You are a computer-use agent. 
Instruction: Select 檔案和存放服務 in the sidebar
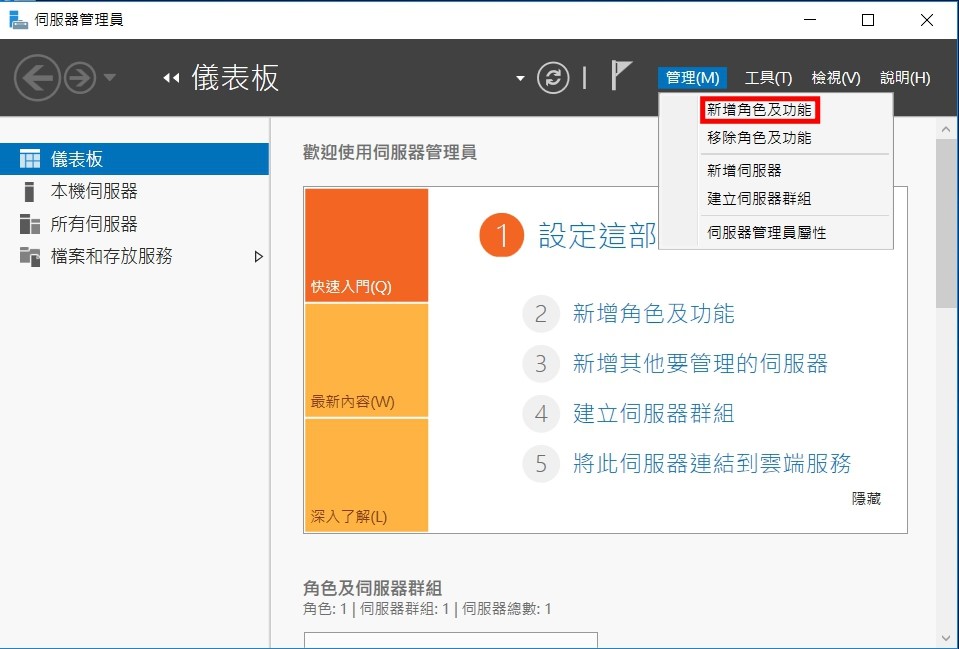point(135,256)
